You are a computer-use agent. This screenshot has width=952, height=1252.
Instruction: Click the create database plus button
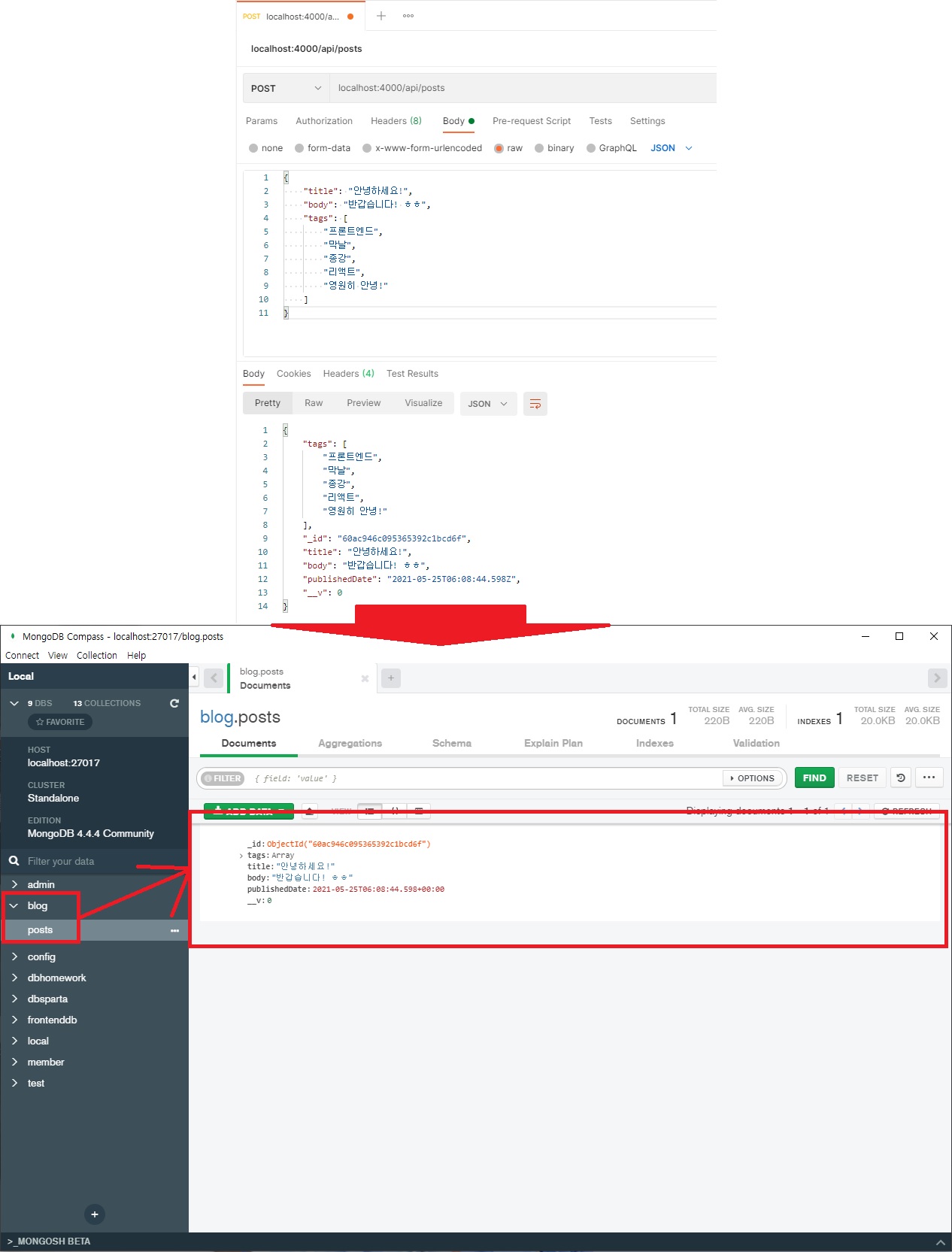[95, 1214]
